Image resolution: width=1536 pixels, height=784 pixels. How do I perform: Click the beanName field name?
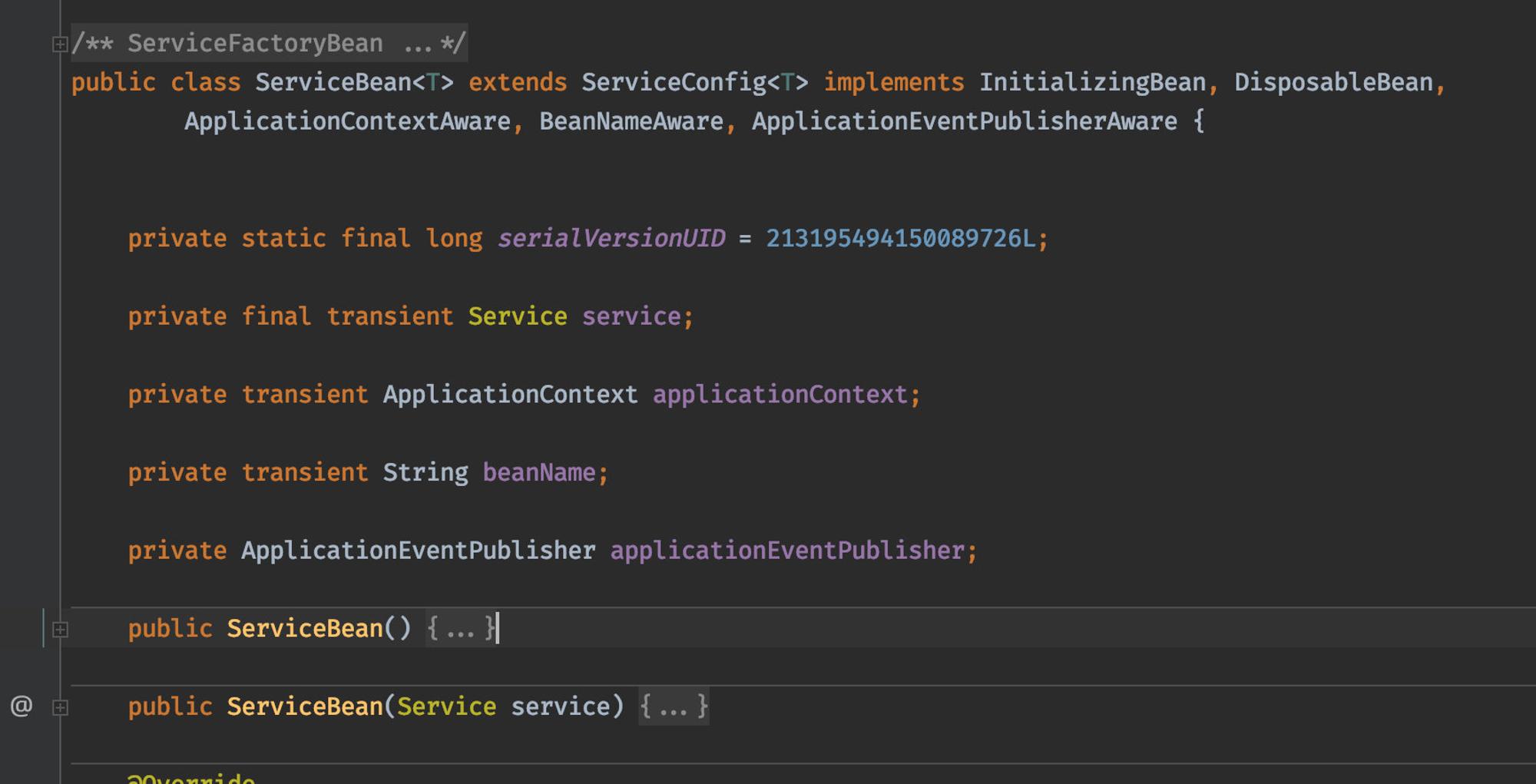[x=539, y=472]
